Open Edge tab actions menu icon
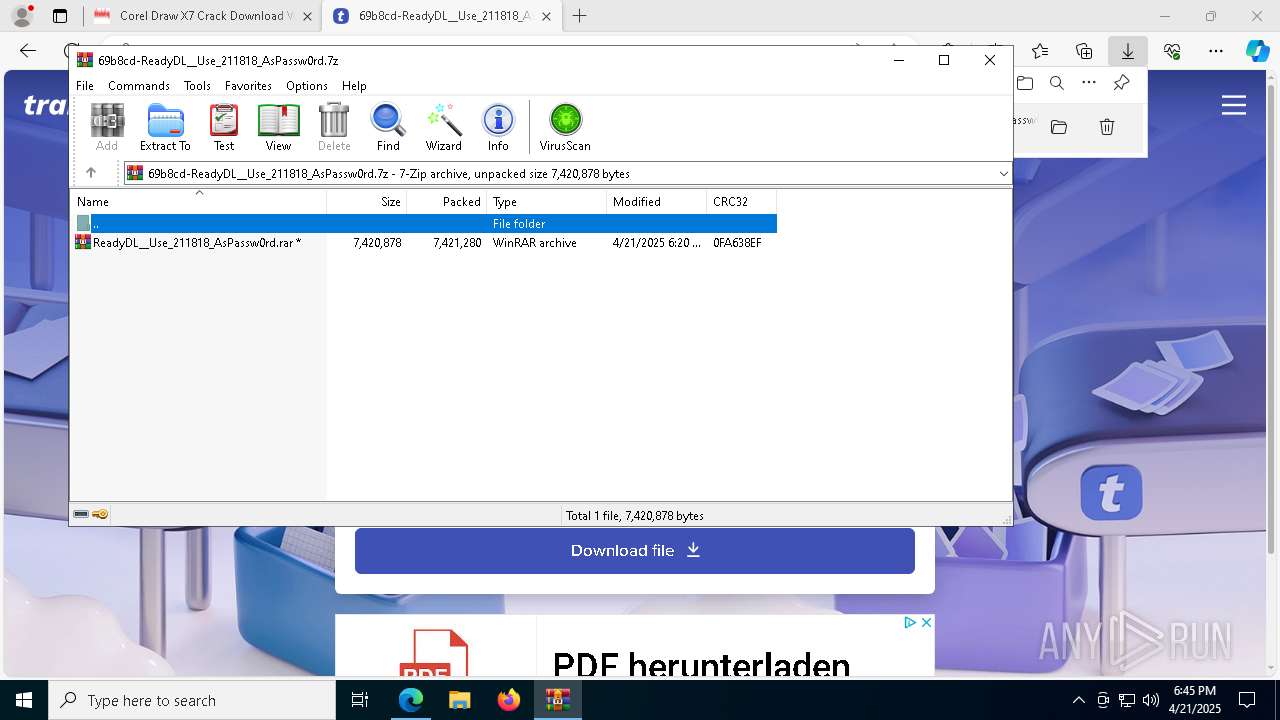1280x720 pixels. 60,16
